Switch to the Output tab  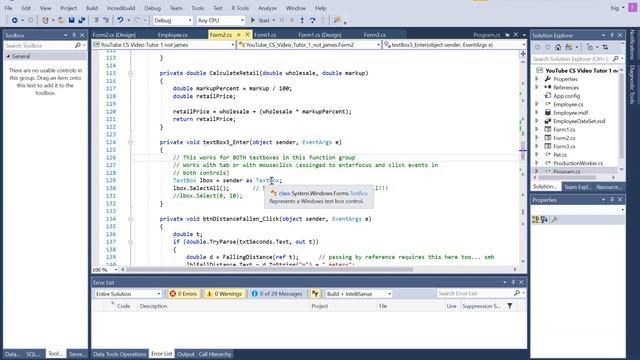(x=186, y=354)
